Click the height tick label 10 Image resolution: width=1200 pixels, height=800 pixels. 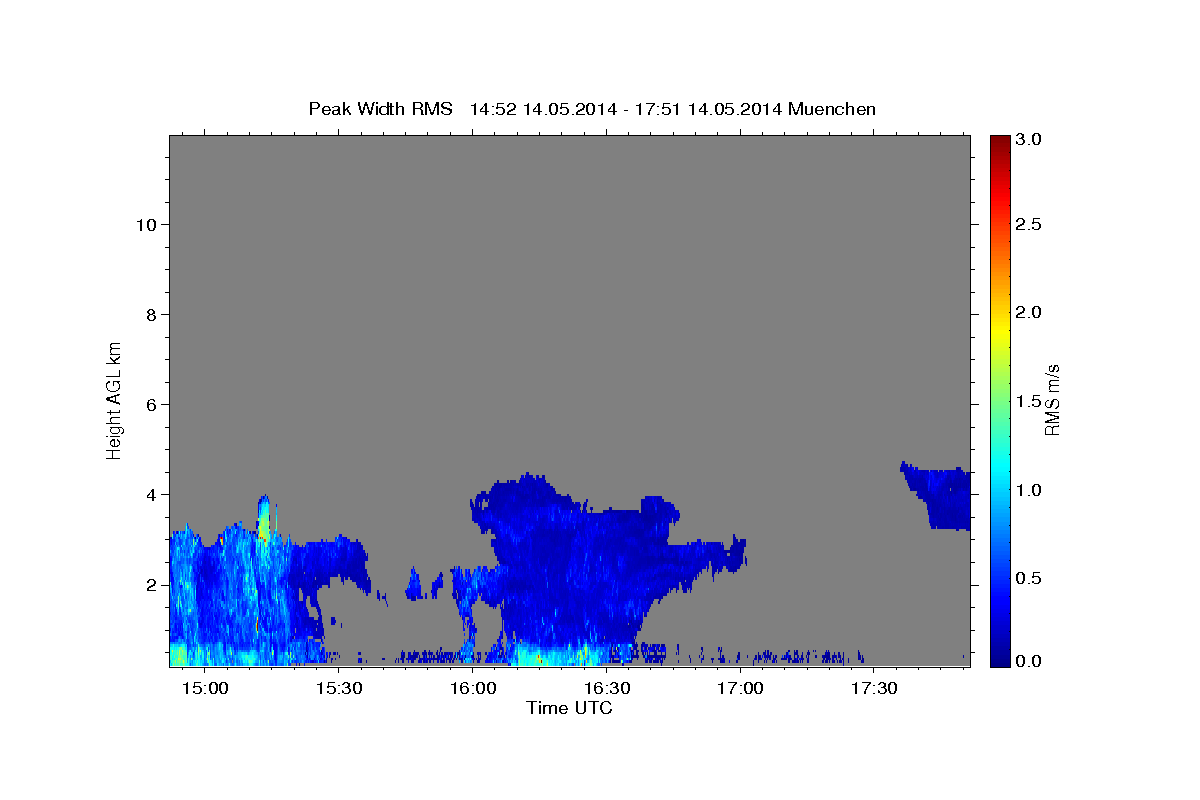click(146, 224)
